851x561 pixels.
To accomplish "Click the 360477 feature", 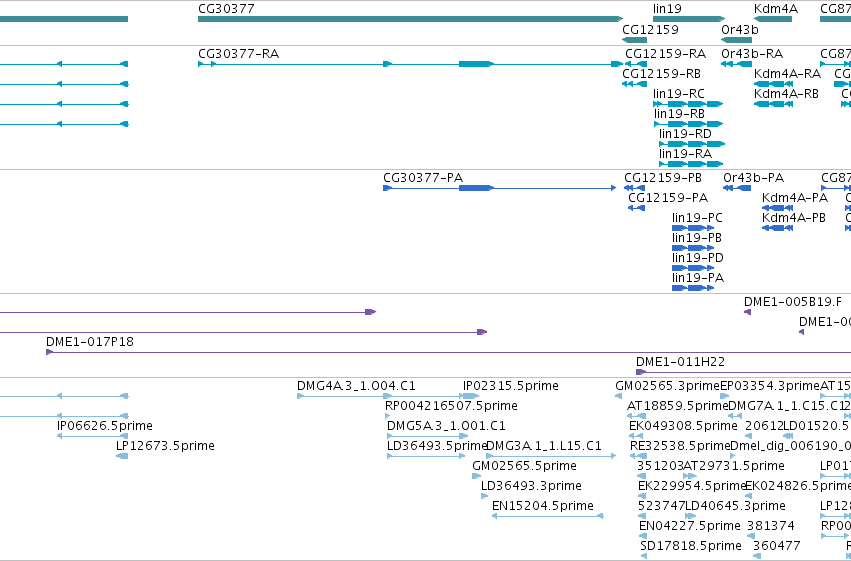I will pos(757,557).
